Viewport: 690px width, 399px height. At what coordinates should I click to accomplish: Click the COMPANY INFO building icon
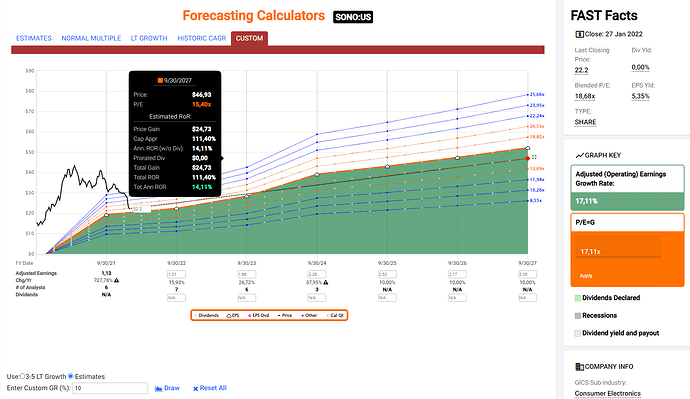tap(580, 366)
